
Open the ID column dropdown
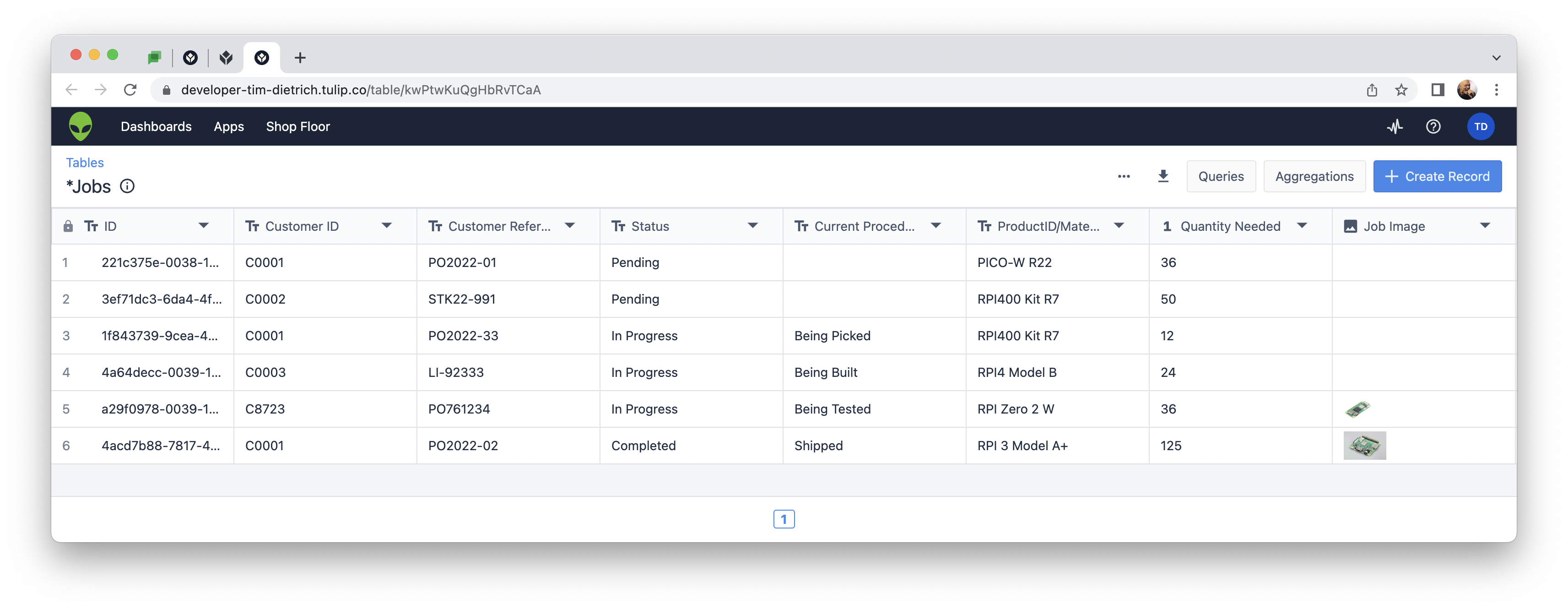[x=203, y=226]
